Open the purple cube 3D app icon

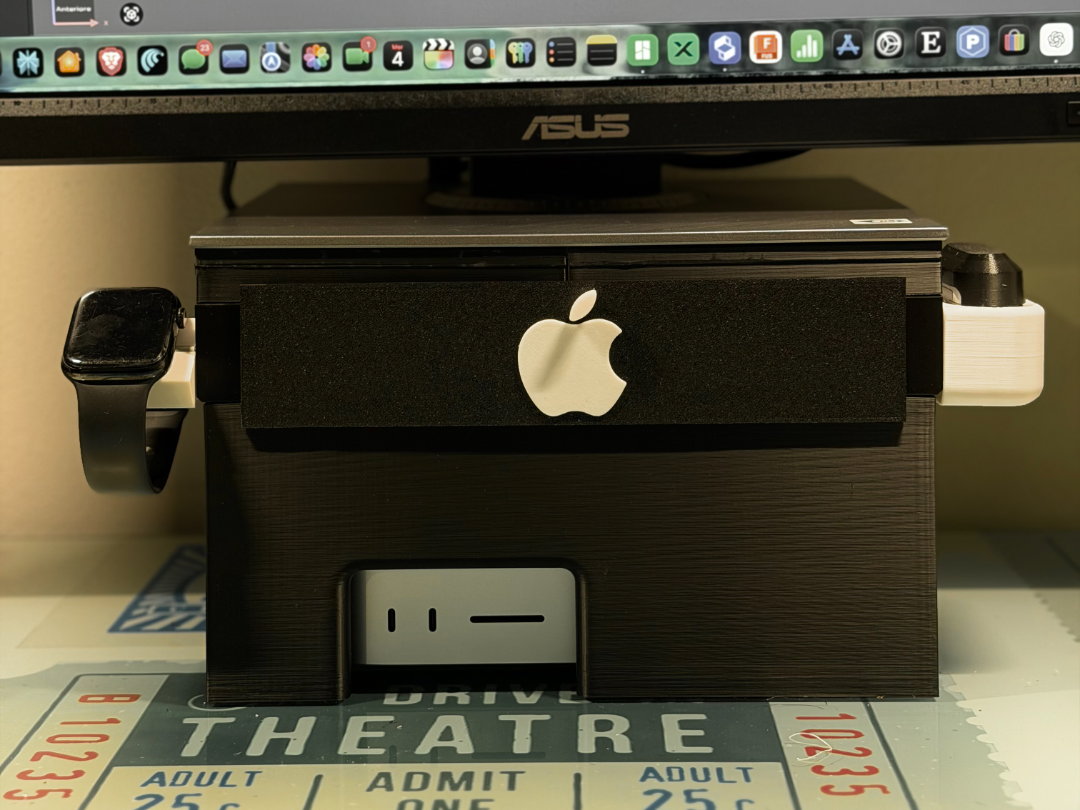pos(725,49)
